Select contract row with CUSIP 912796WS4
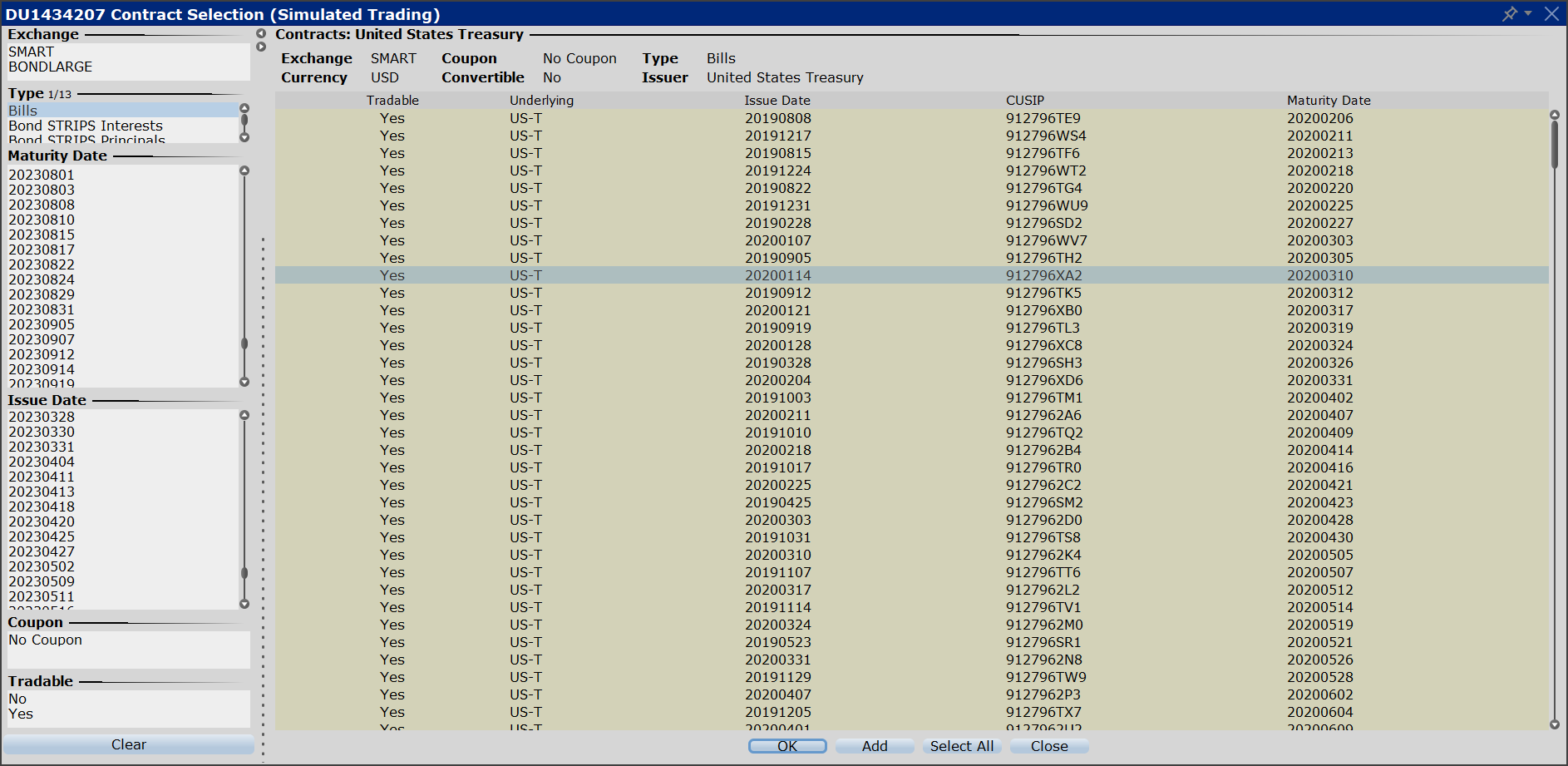Viewport: 1568px width, 766px height. 911,136
